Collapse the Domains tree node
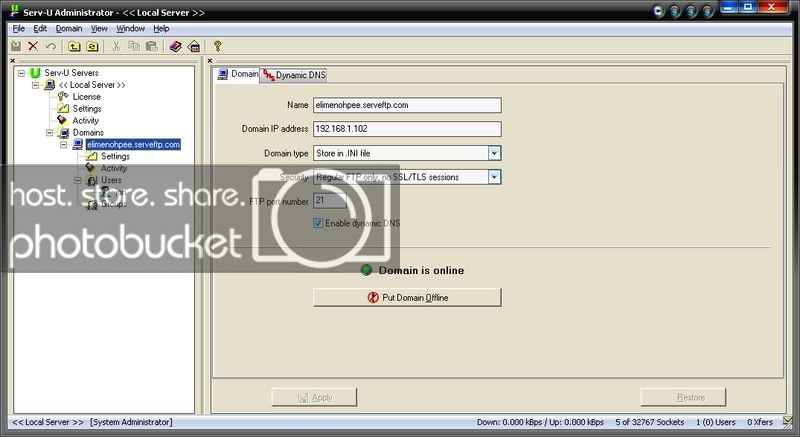The image size is (800, 437). (49, 133)
